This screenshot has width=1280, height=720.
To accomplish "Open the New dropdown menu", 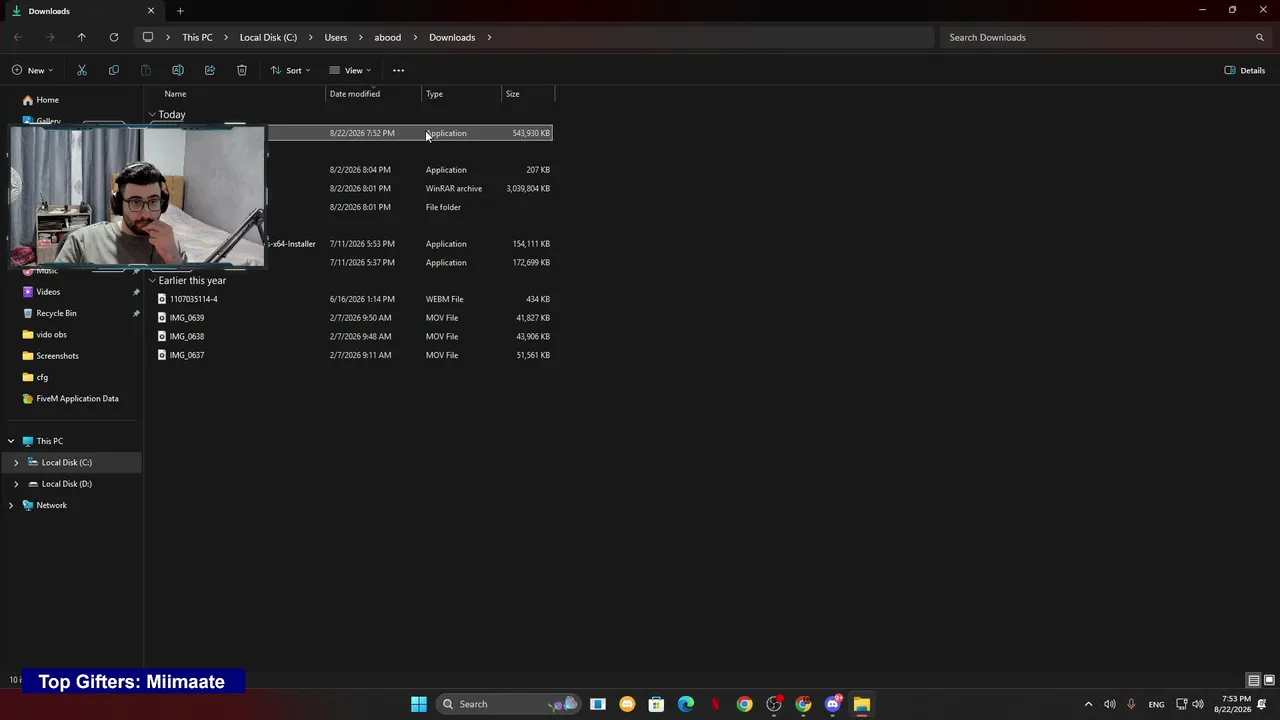I will pos(32,70).
